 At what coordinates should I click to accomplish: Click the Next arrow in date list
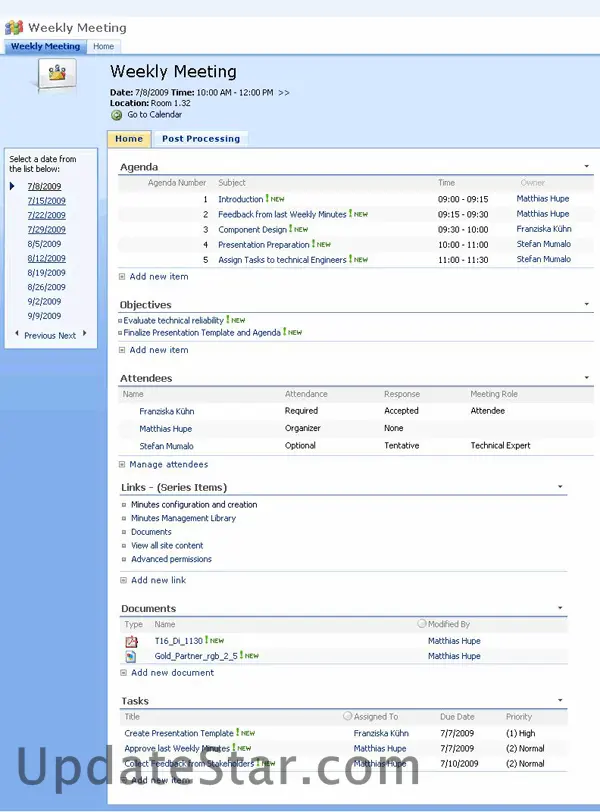(x=85, y=334)
